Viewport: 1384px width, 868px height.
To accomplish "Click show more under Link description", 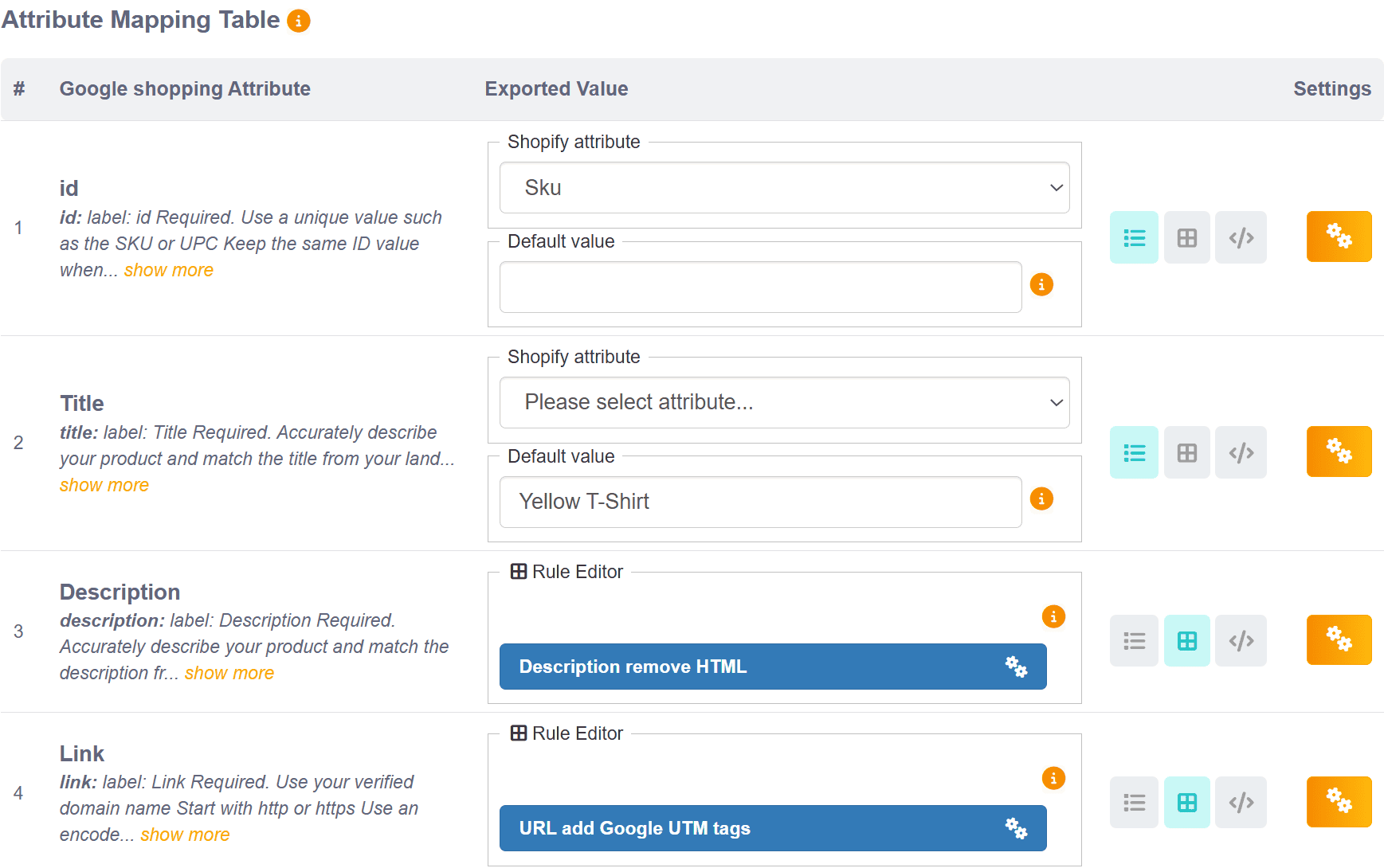I will click(x=185, y=835).
